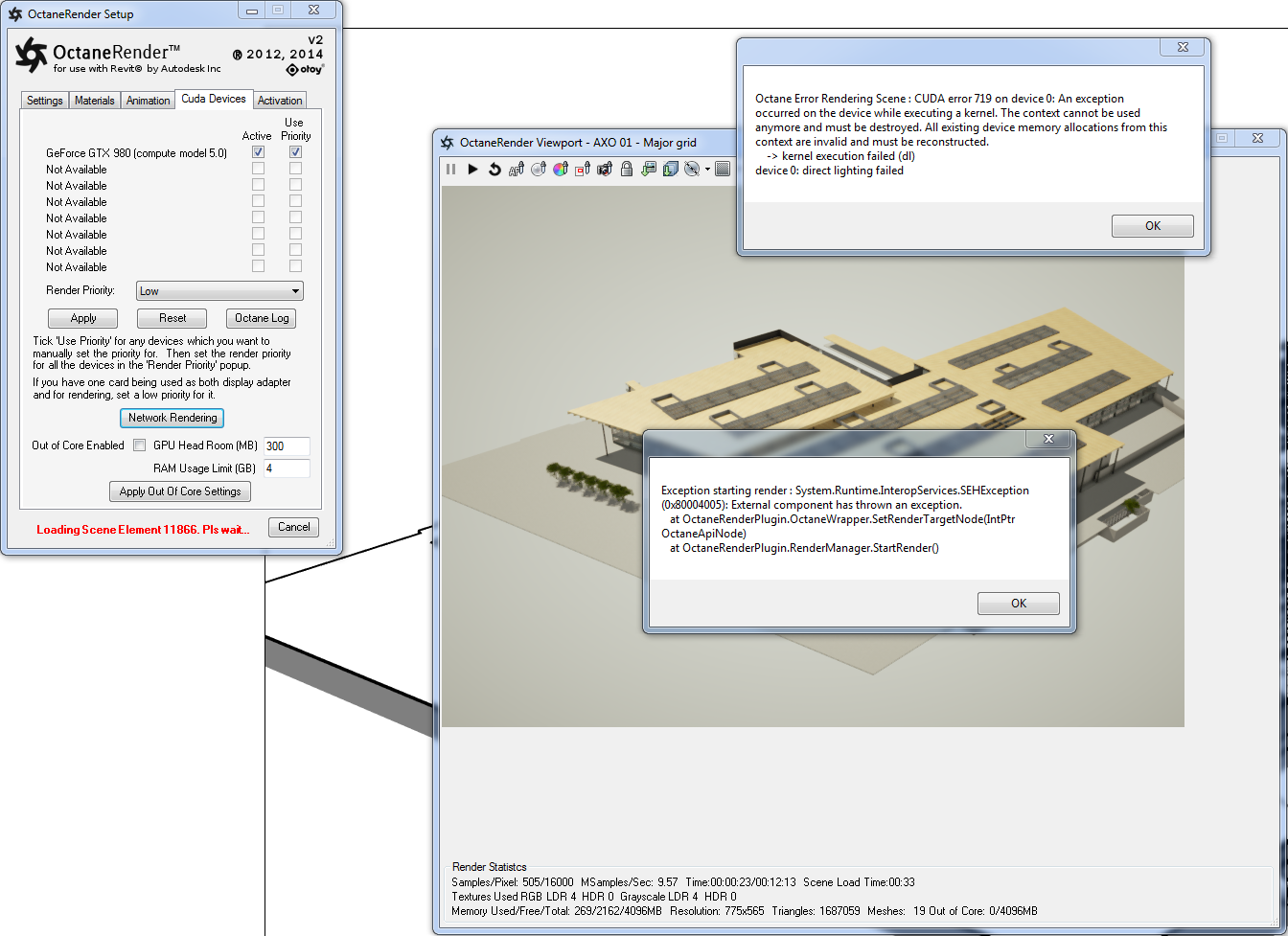Click the checkered grid icon in viewport toolbar
This screenshot has height=936, width=1288.
click(x=723, y=170)
